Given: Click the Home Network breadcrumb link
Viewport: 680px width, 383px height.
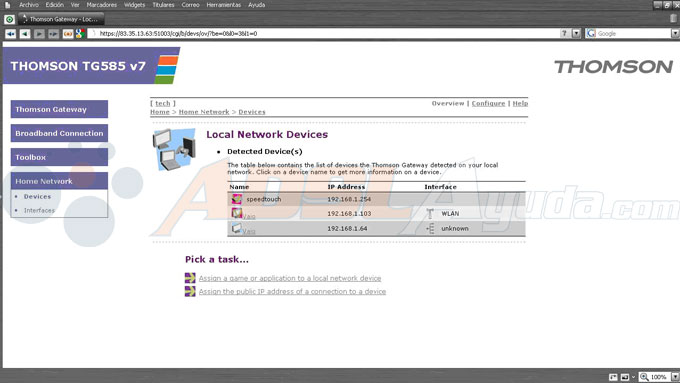Looking at the screenshot, I should point(204,112).
